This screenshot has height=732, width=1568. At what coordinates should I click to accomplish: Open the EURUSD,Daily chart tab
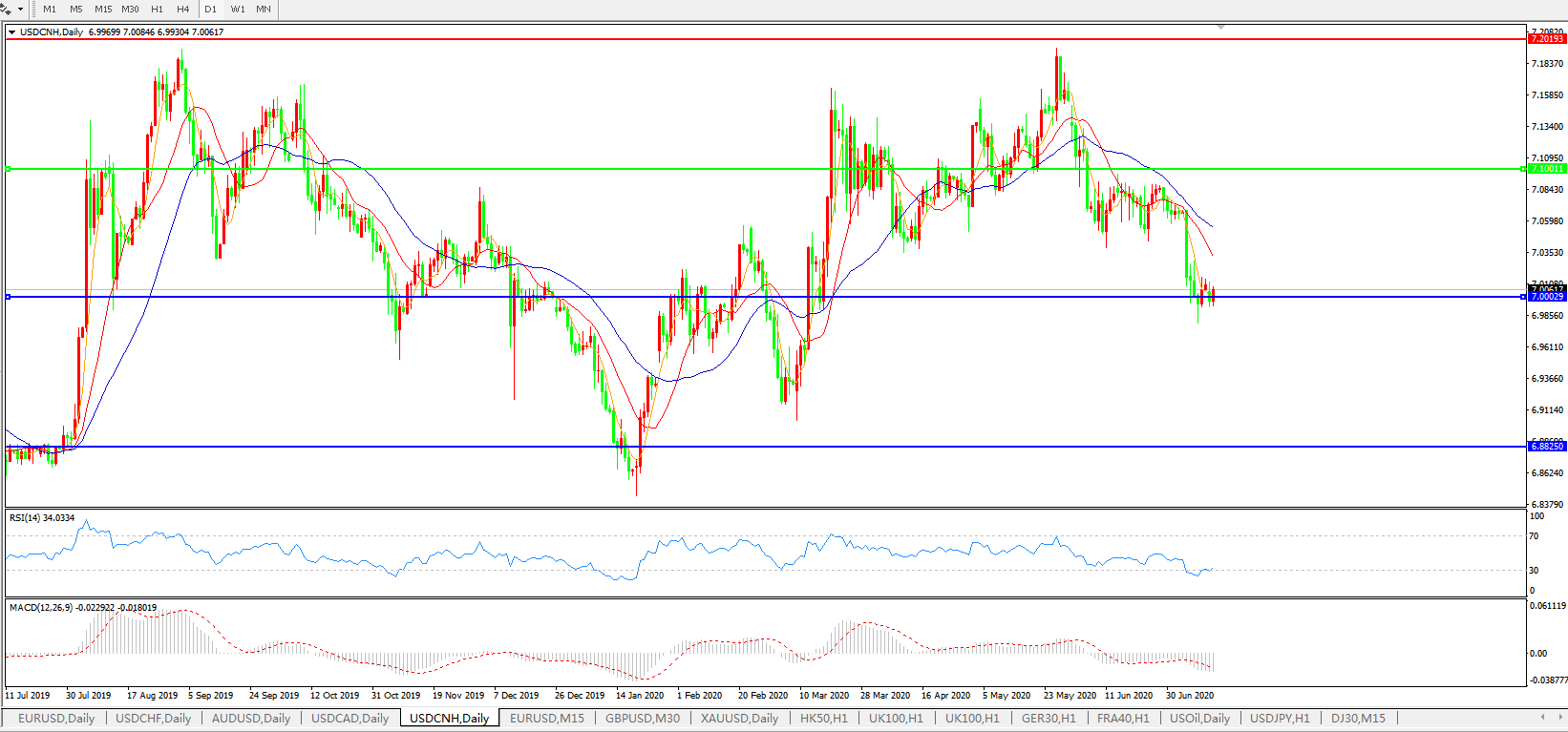(56, 719)
